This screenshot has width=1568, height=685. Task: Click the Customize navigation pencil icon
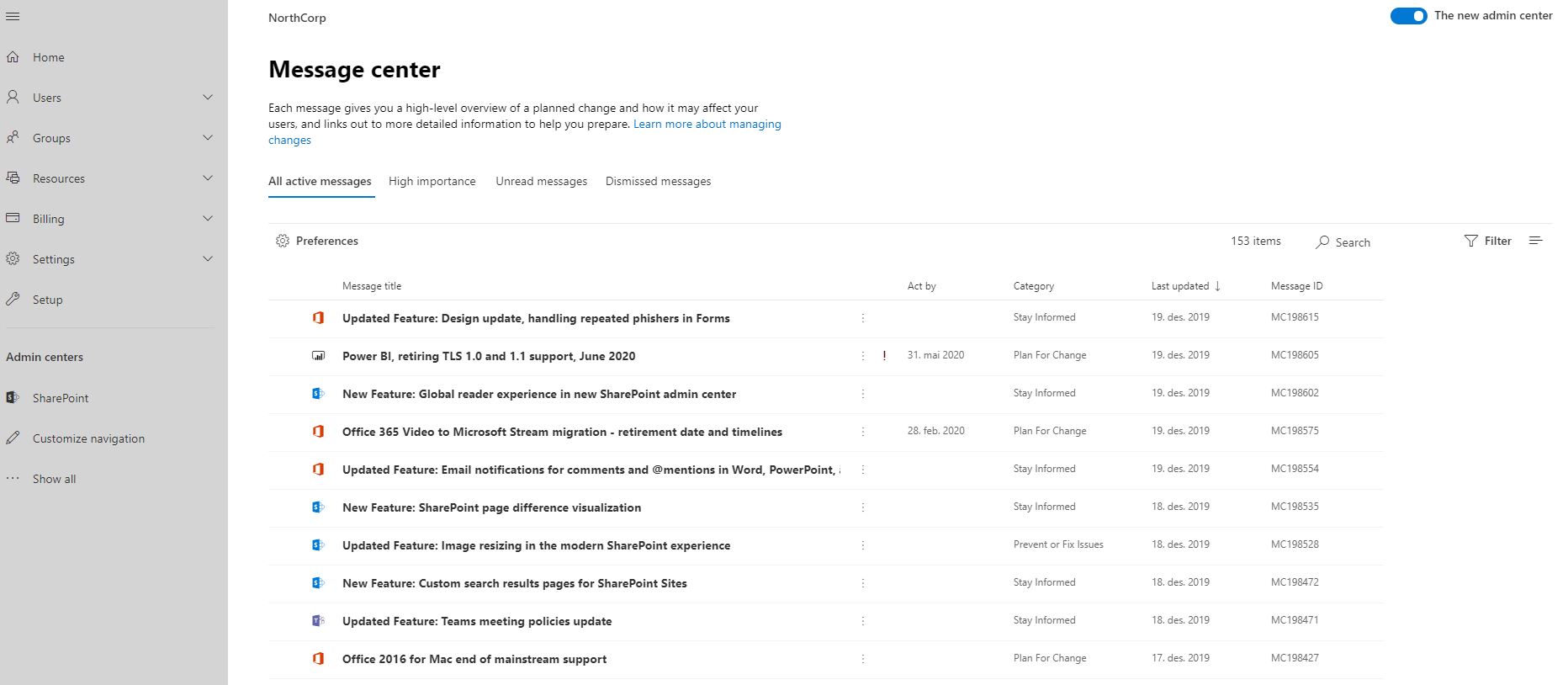[x=13, y=438]
